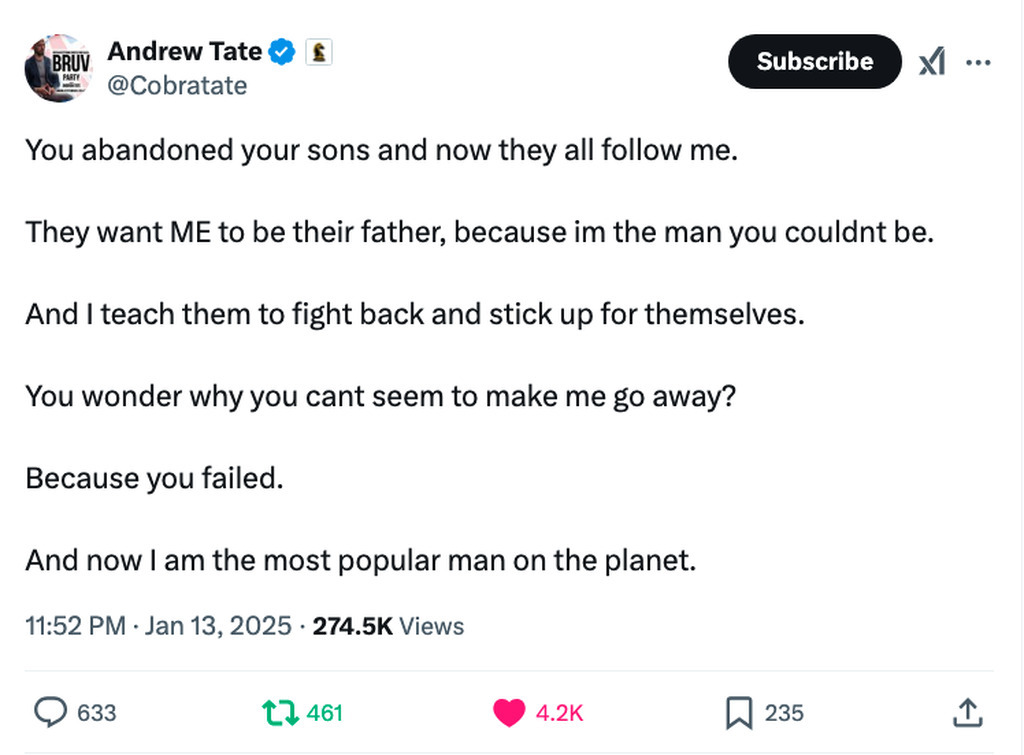This screenshot has height=755, width=1024.
Task: Open the three-dot more options menu
Action: point(978,62)
